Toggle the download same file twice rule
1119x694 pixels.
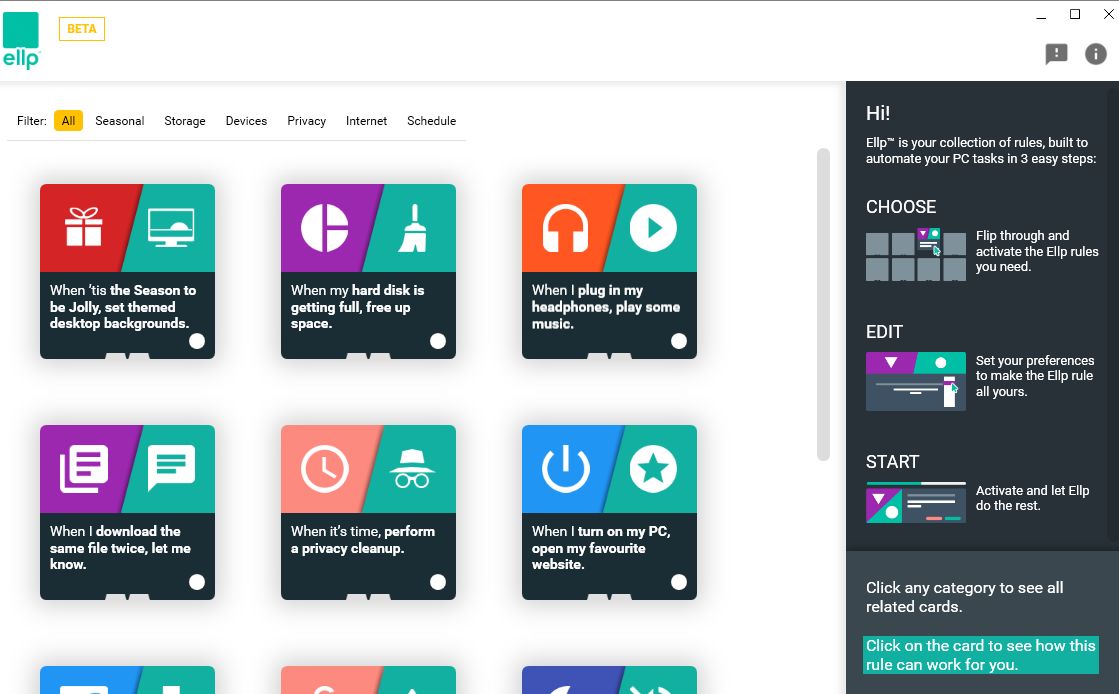[x=197, y=582]
